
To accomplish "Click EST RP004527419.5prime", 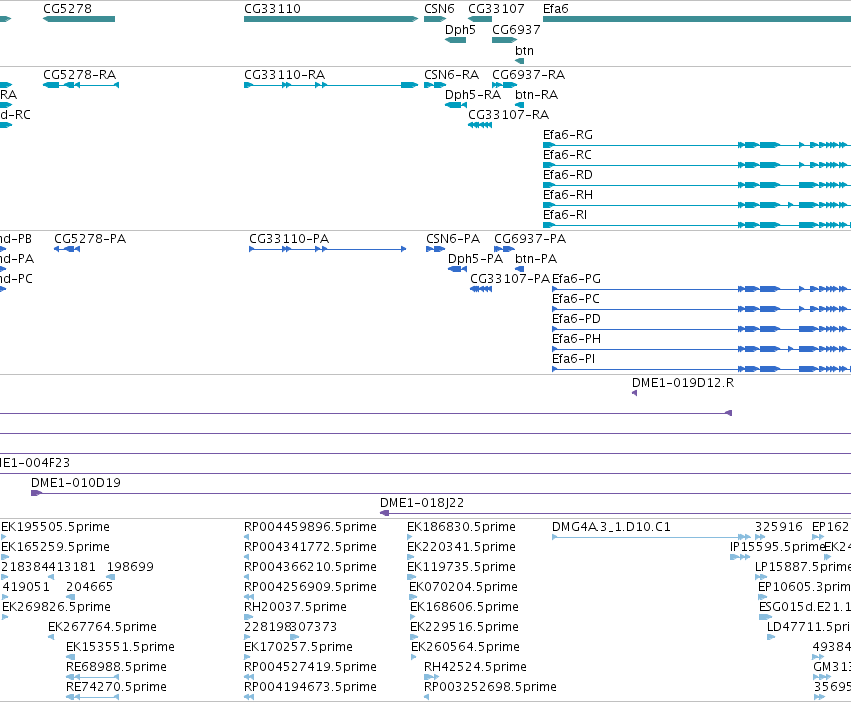I will pos(310,667).
